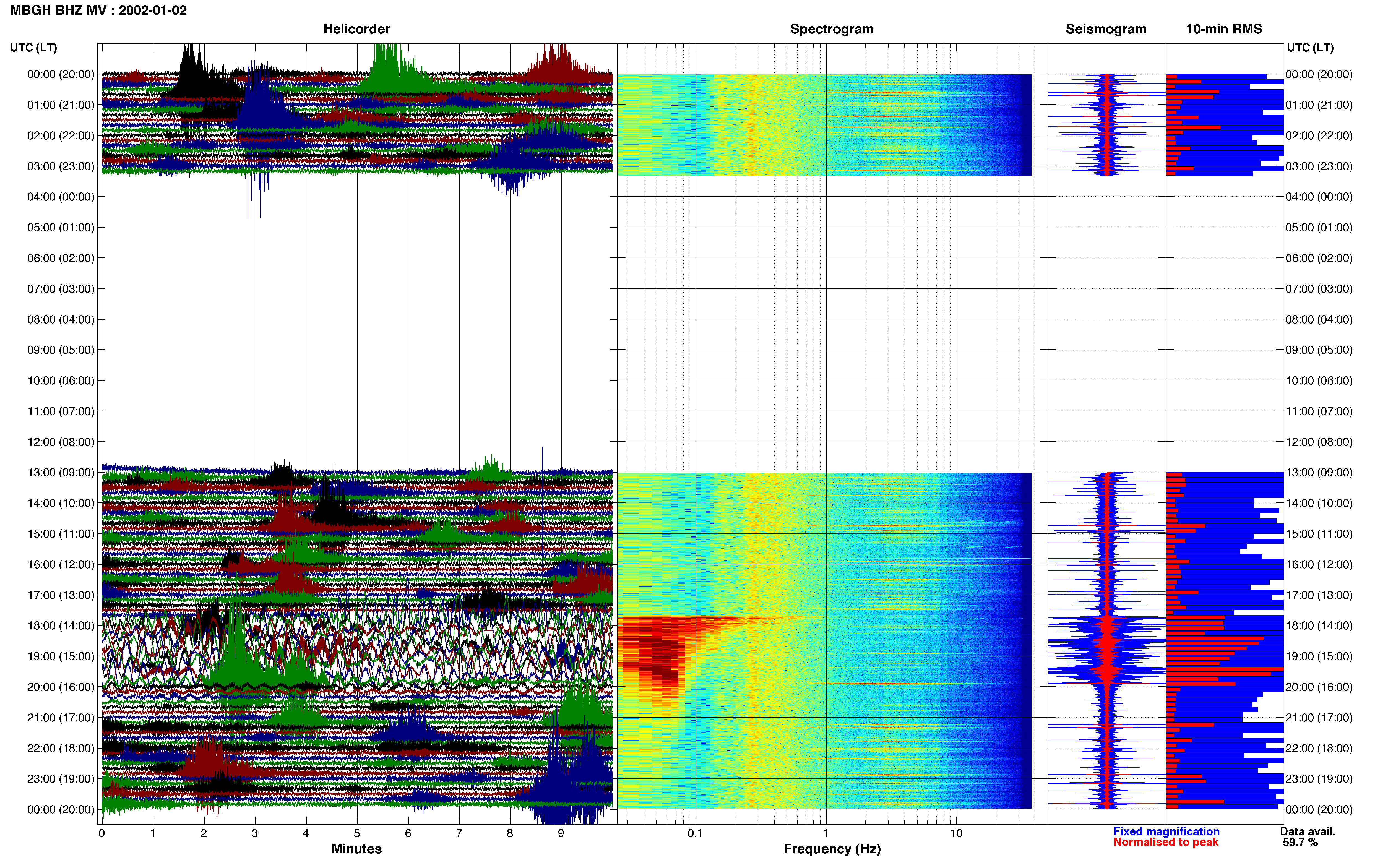Screen dimensions: 1388x868
Task: Click left axis label 20:00 (16:00)
Action: [61, 687]
